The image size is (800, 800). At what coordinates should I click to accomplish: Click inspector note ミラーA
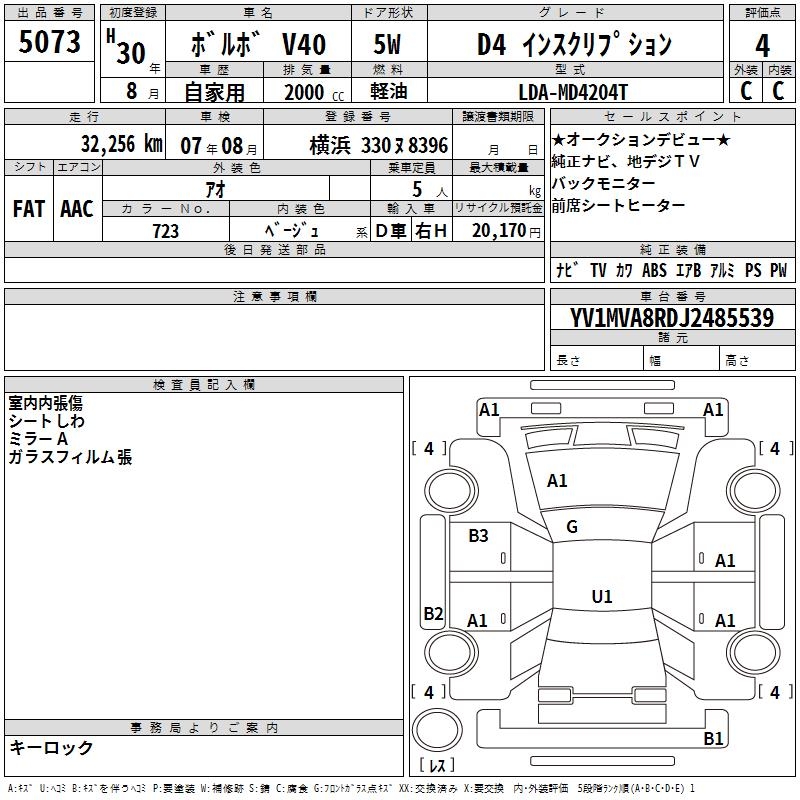coord(38,439)
